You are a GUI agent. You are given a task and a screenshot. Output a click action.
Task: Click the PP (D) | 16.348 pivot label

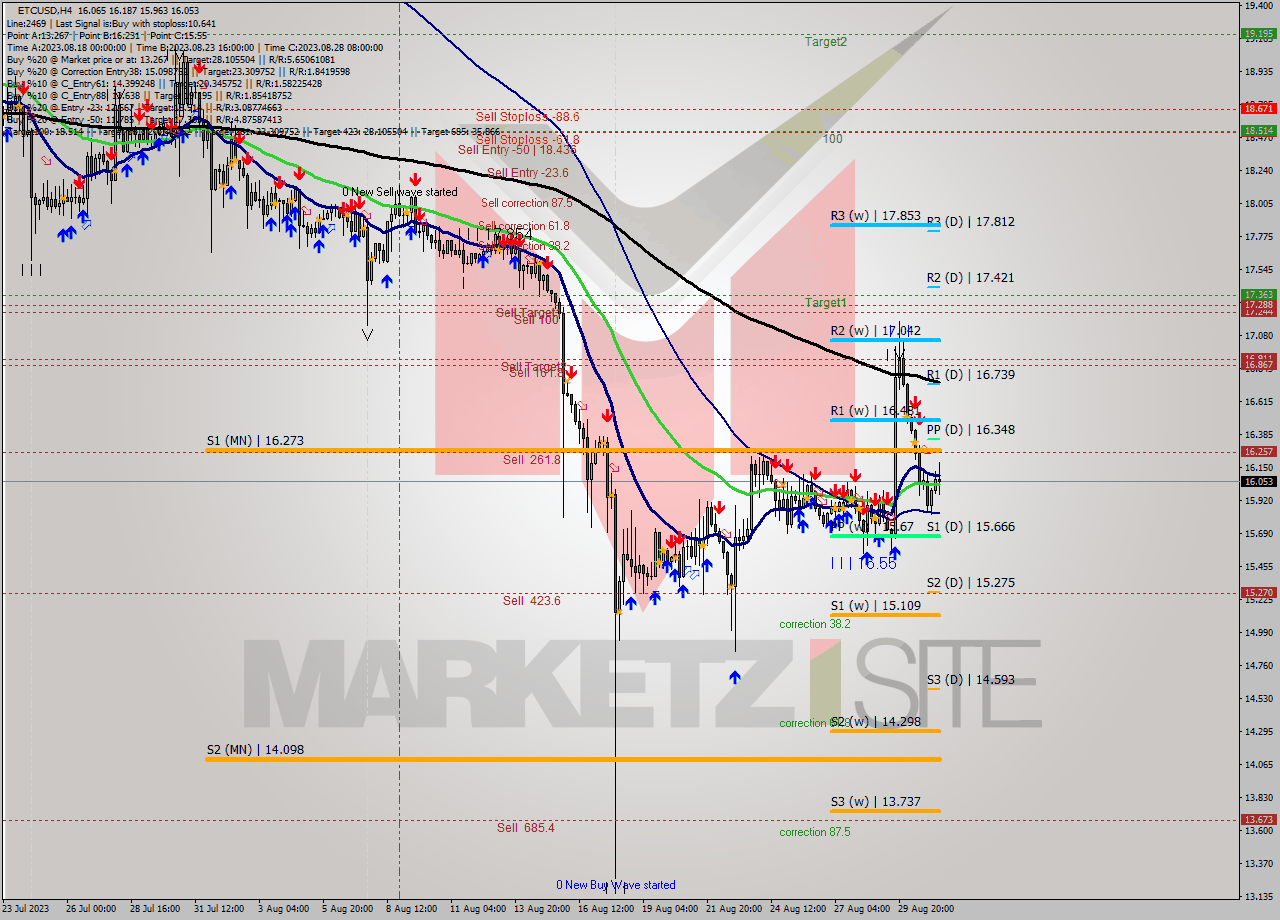click(970, 430)
